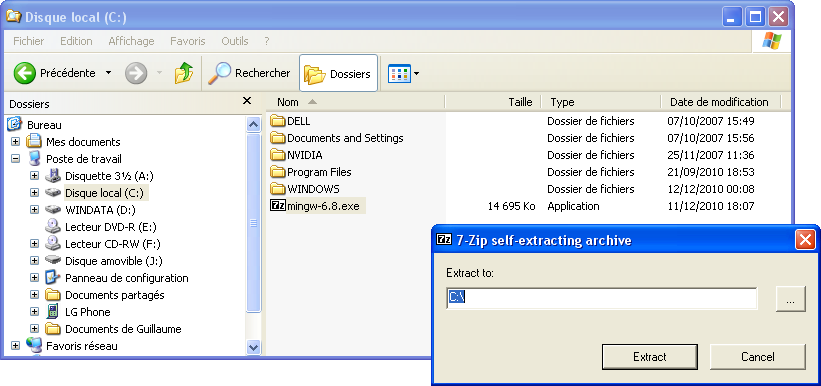
Task: Select the NVIDIA folder icon
Action: coord(278,155)
